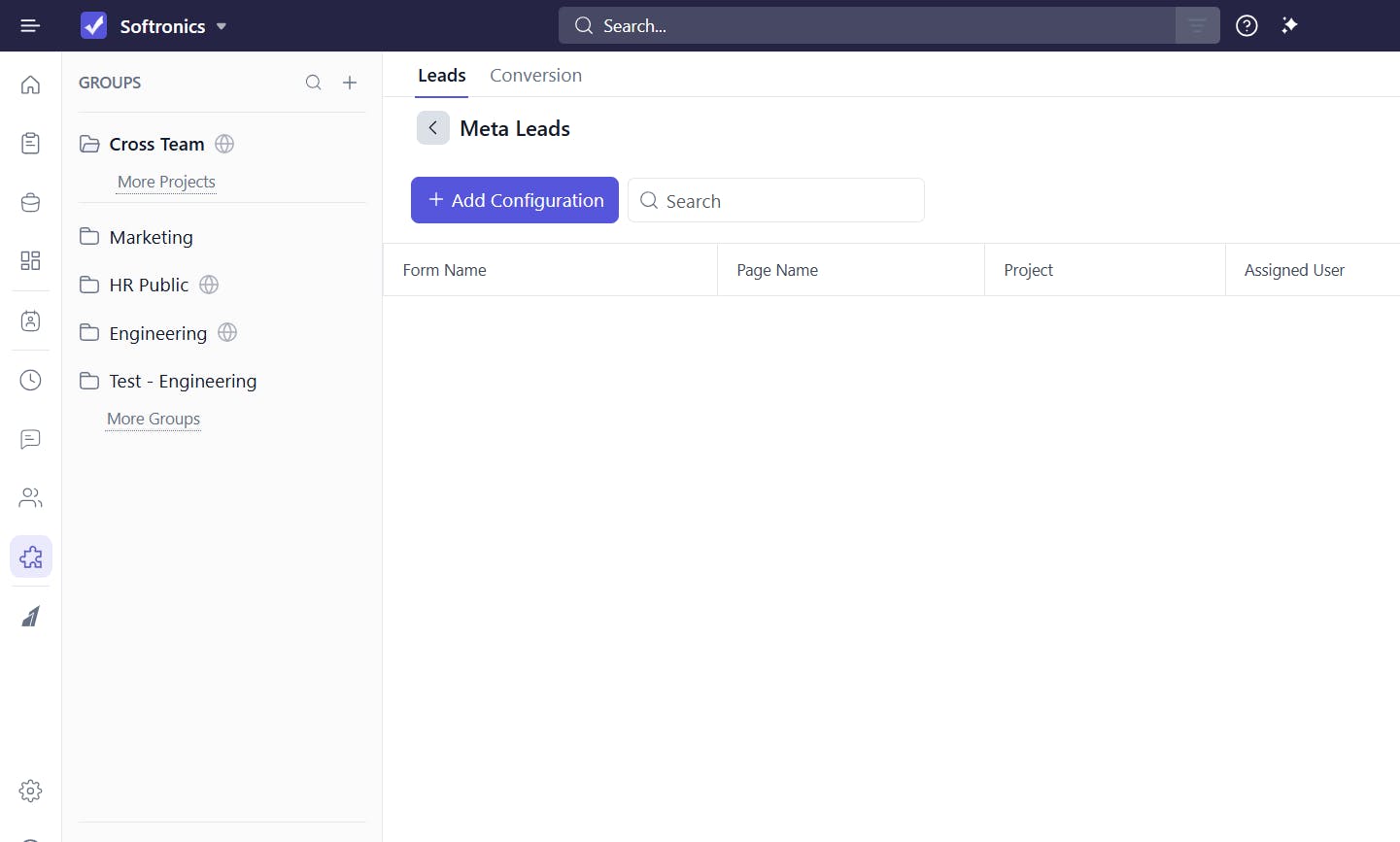Screen dimensions: 1400x842
Task: Click the Meta Leads search field
Action: (775, 200)
